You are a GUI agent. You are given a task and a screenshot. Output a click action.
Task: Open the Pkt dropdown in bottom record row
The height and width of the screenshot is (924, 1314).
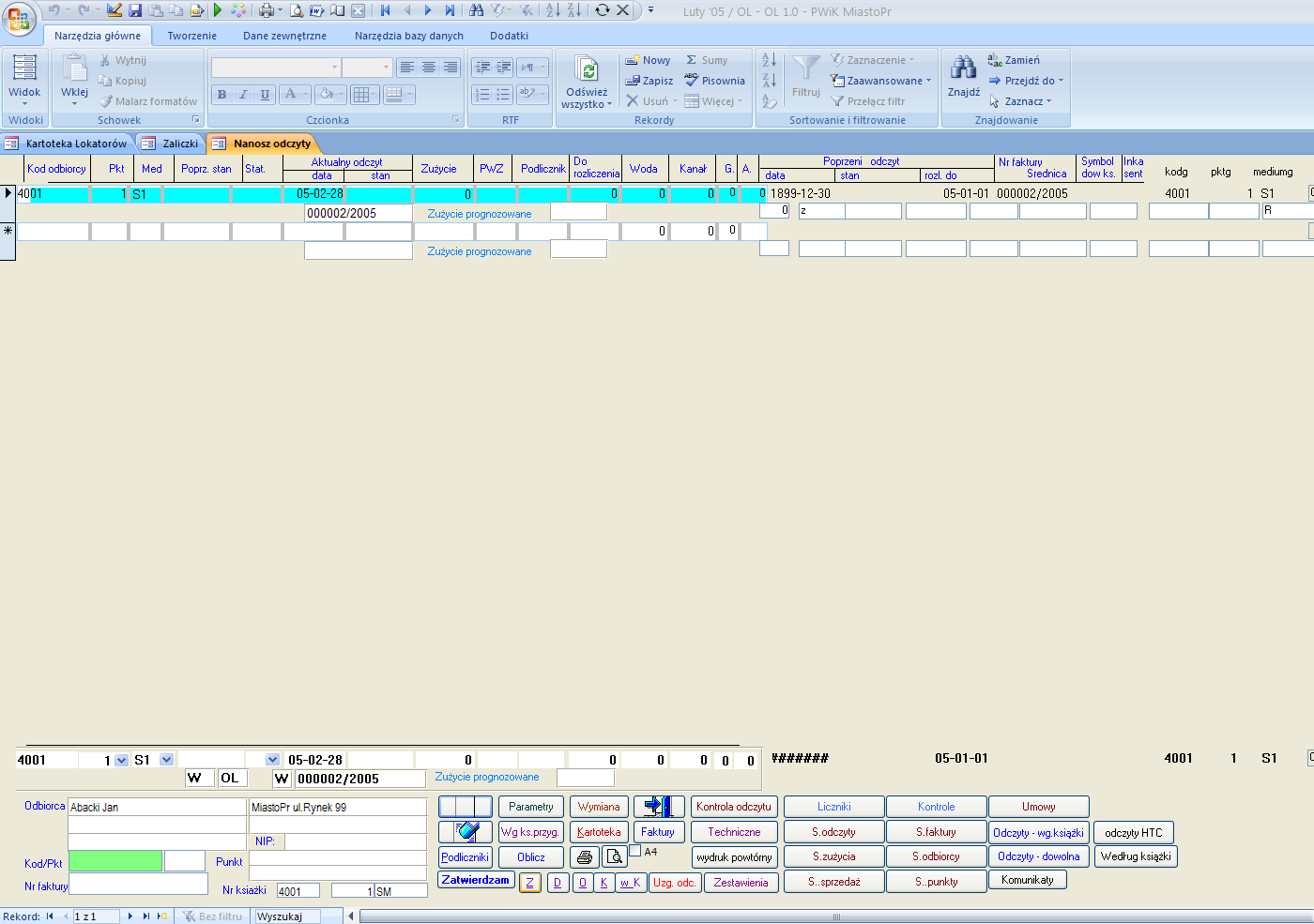[121, 760]
